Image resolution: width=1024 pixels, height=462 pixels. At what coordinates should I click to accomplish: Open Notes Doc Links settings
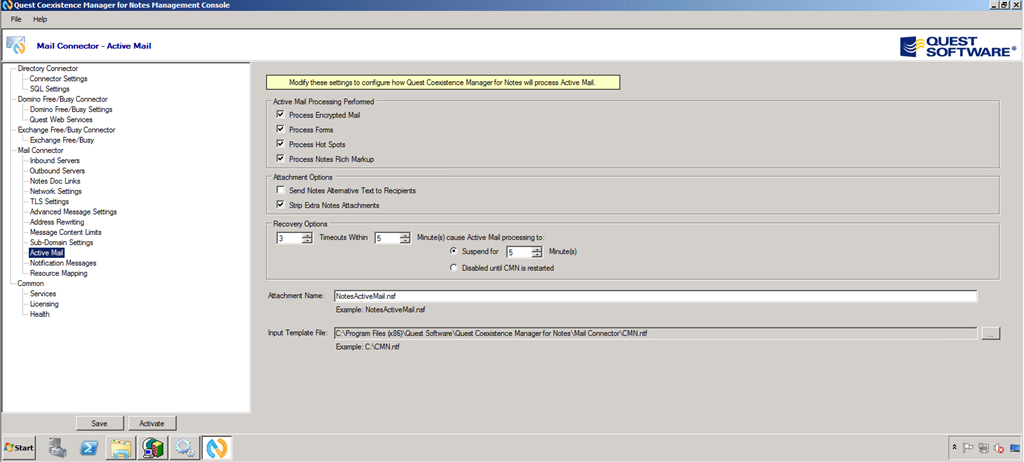click(55, 181)
